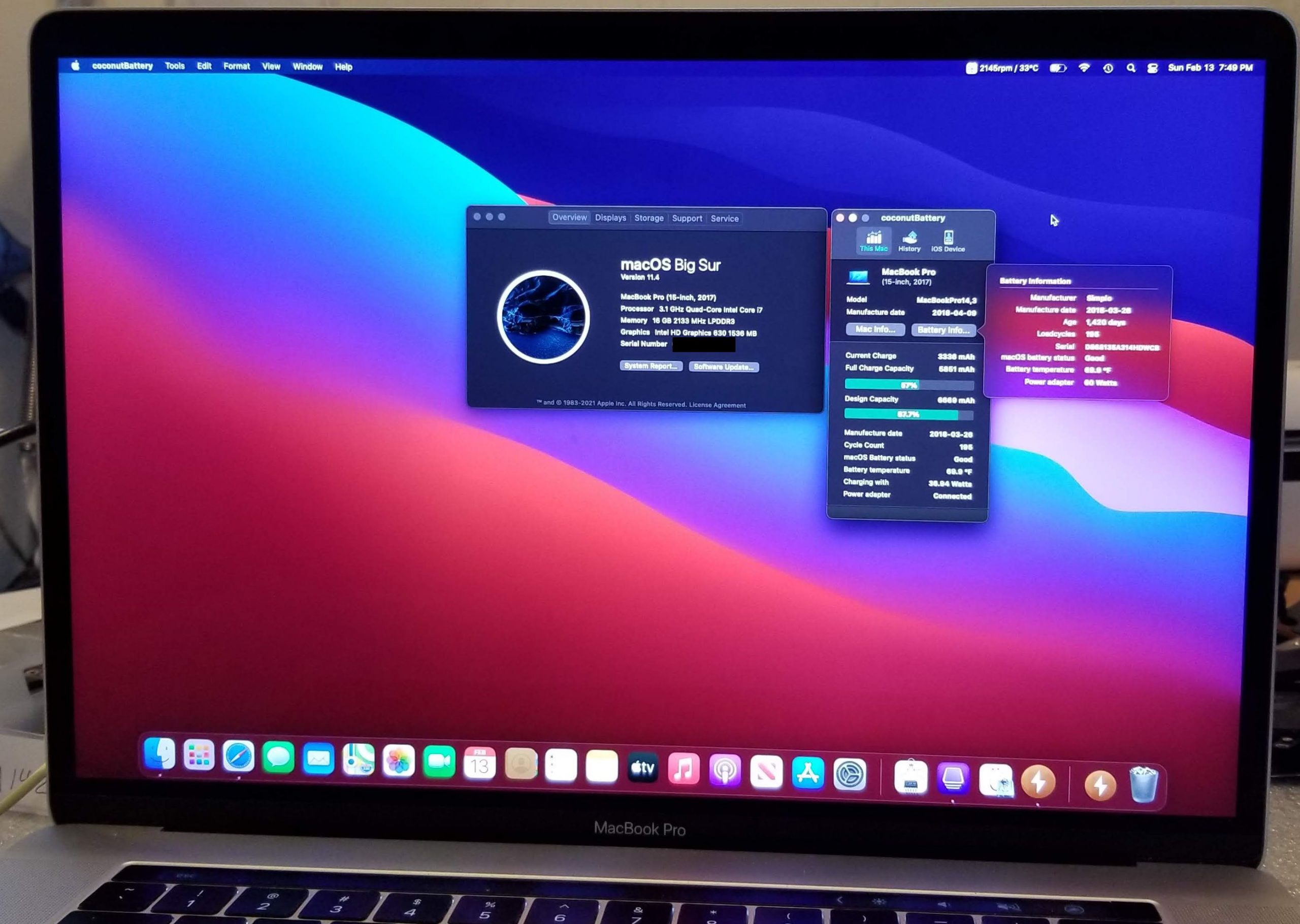Open System Preferences from the Dock
Screen dimensions: 1300x924
click(x=850, y=774)
